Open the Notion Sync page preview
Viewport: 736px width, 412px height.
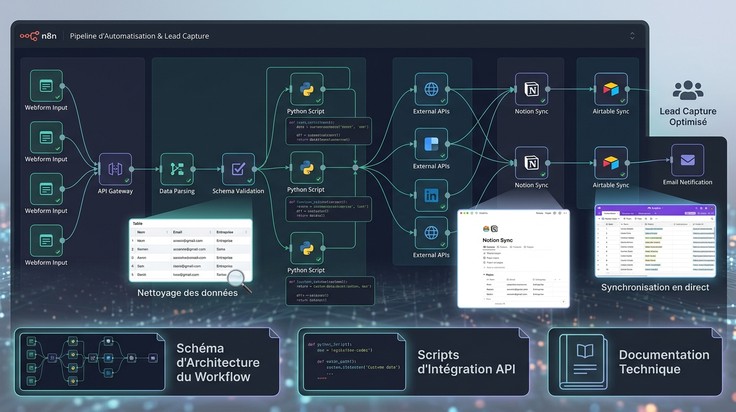[x=514, y=259]
